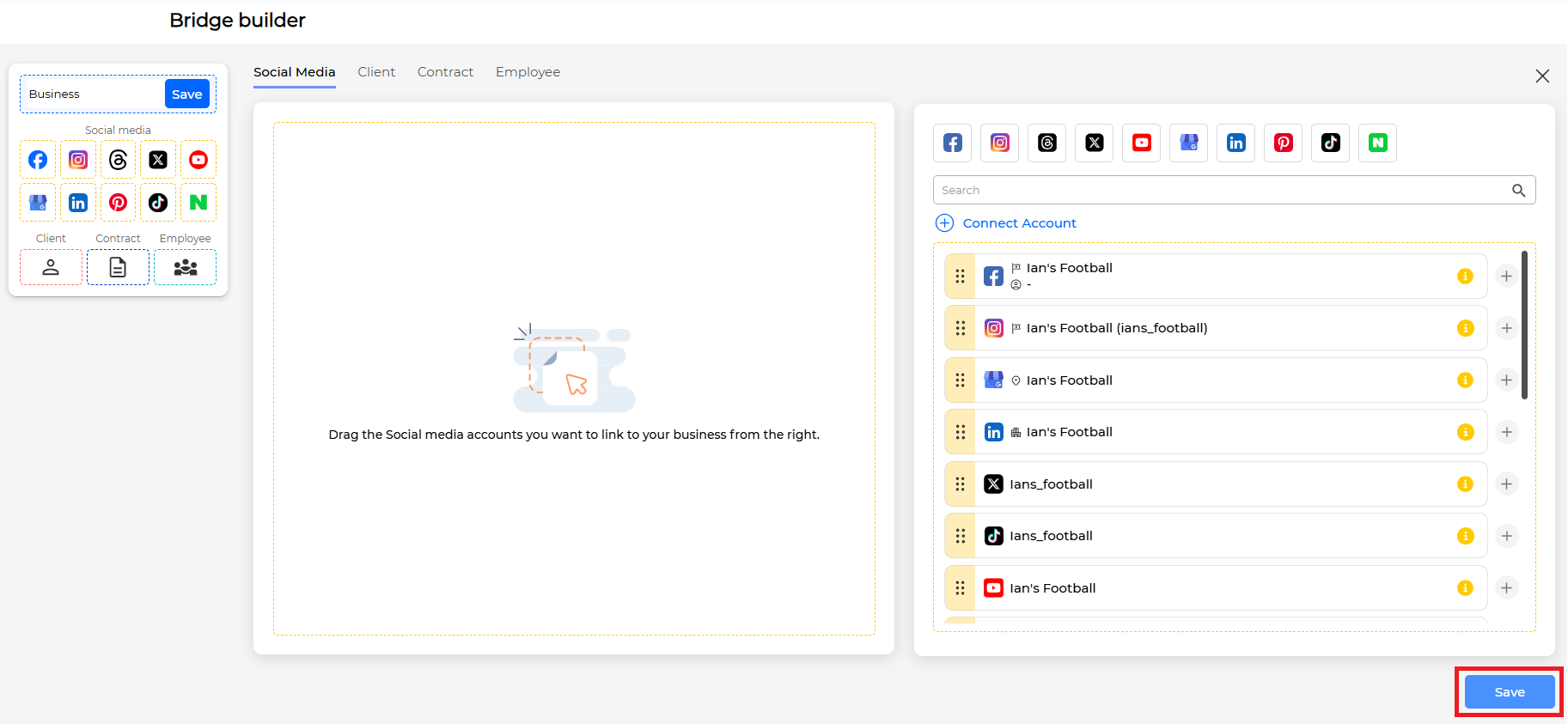
Task: Filter accounts by YouTube in right panel
Action: (1142, 143)
